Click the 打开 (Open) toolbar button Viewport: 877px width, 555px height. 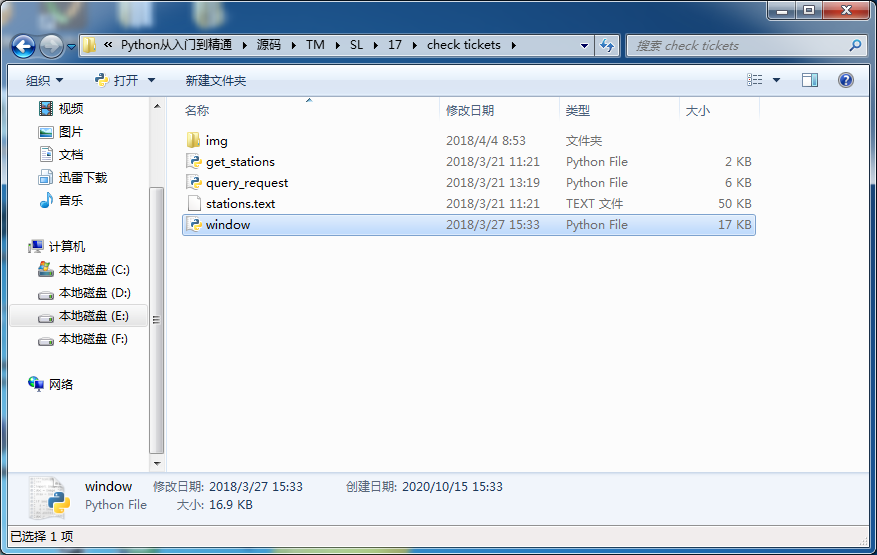116,81
